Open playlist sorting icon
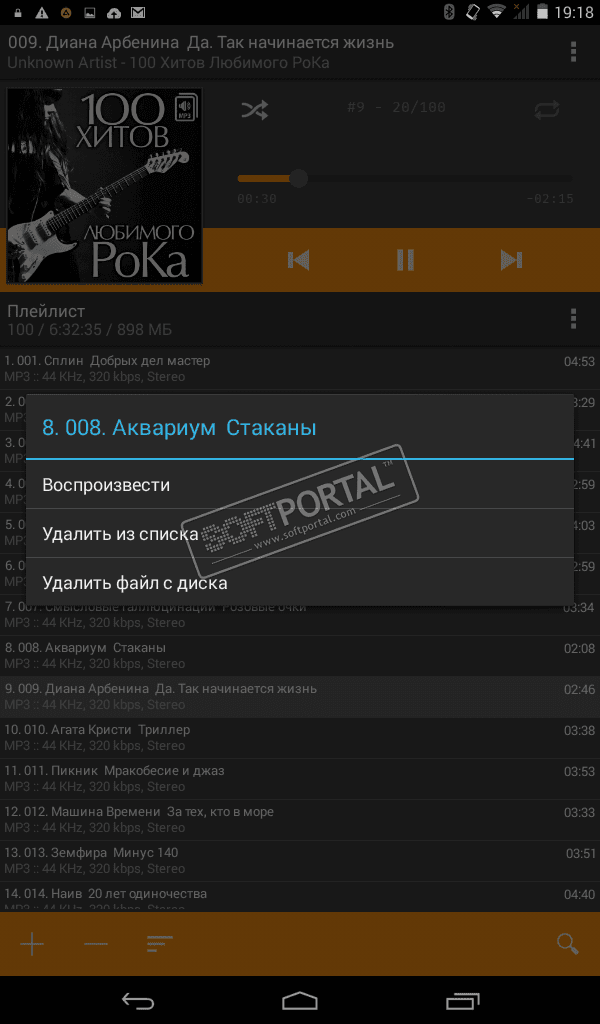The width and height of the screenshot is (600, 1024). point(160,944)
